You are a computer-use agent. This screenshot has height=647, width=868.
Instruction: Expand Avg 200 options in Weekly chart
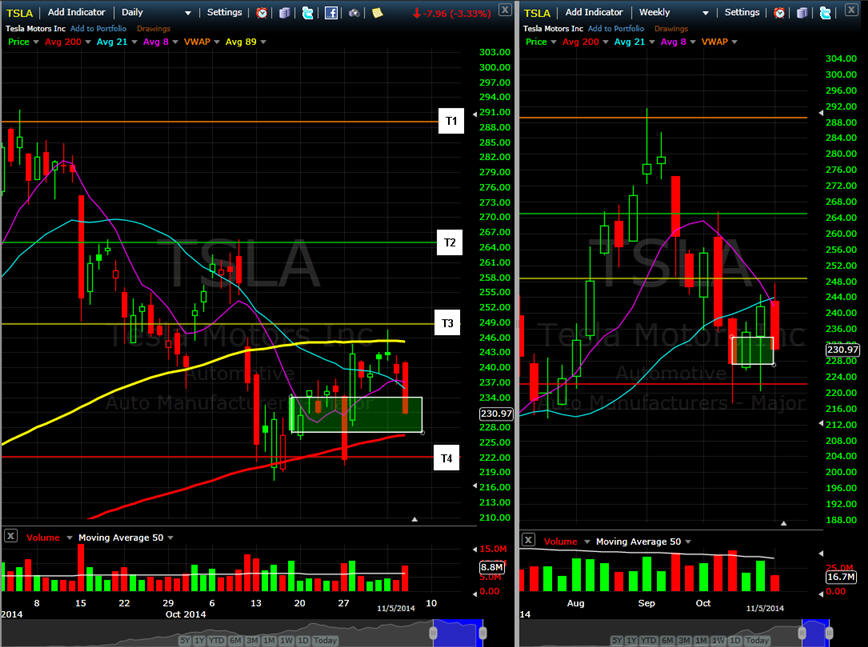605,42
